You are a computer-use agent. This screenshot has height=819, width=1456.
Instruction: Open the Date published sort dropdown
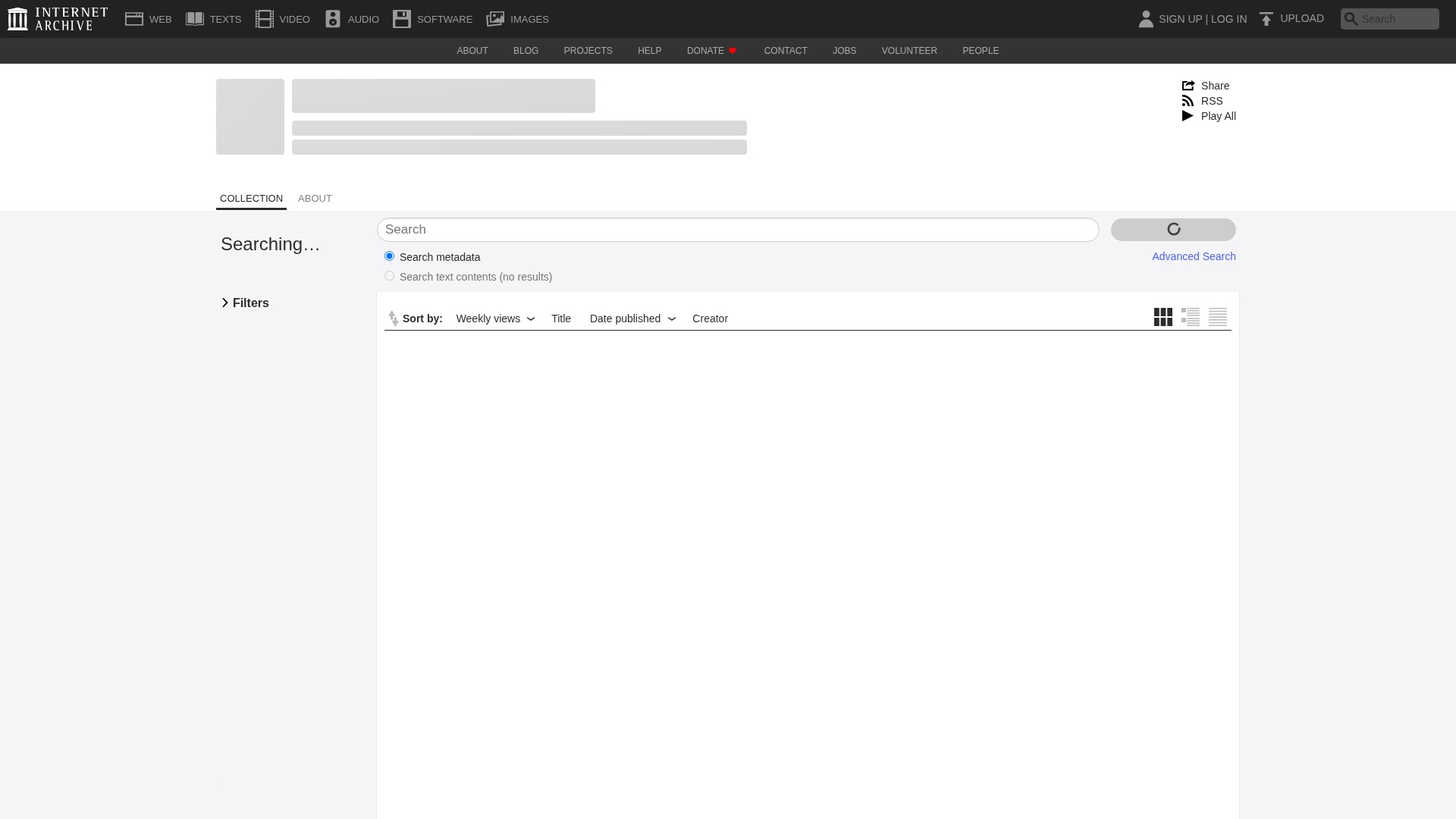[x=632, y=318]
